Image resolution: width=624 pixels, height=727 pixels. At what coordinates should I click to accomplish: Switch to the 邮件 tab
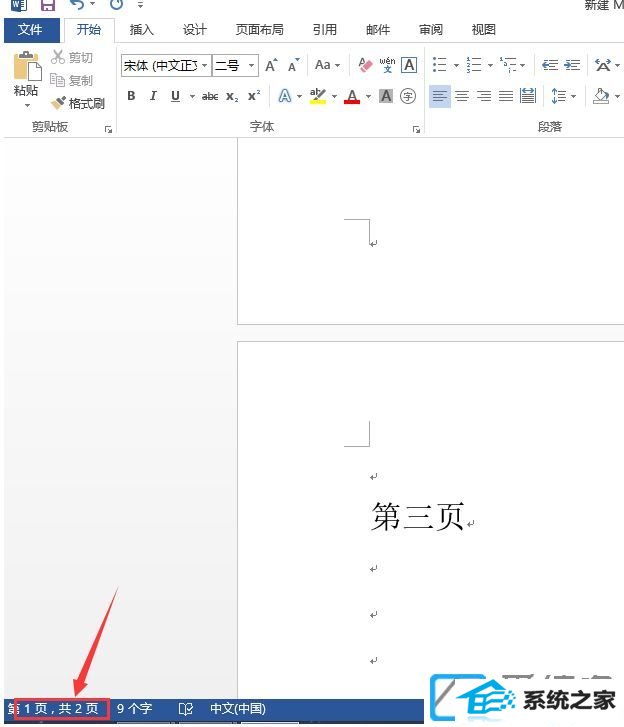pos(378,30)
